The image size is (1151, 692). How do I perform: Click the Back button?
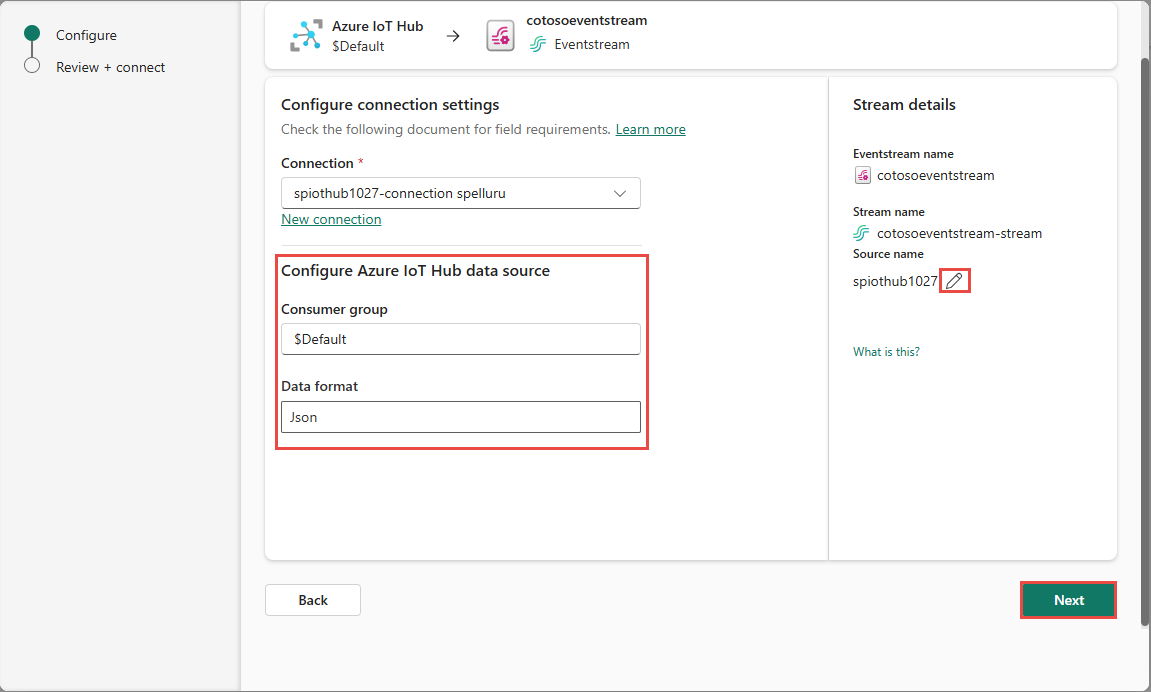pos(313,600)
